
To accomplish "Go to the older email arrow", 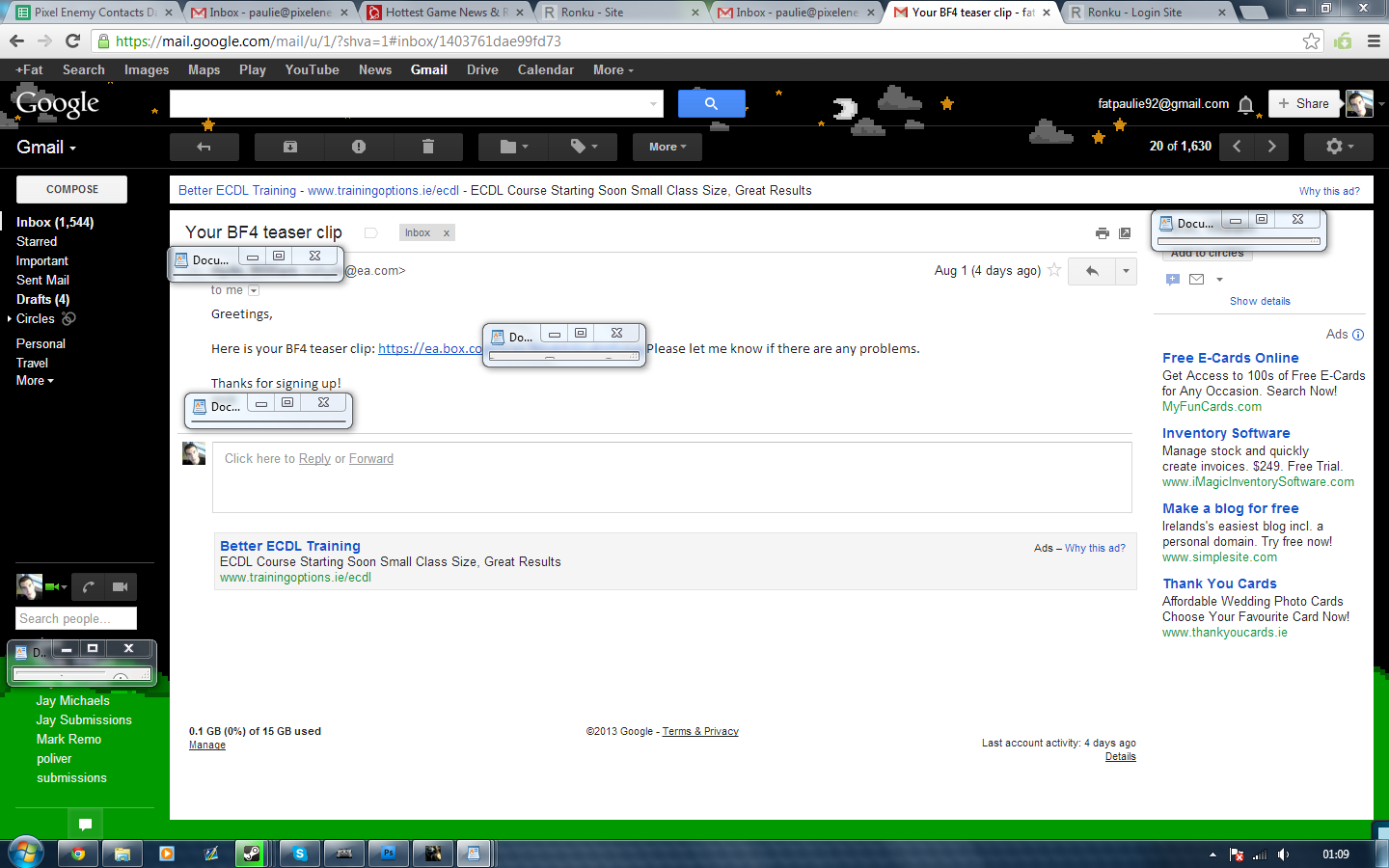I will 1271,147.
